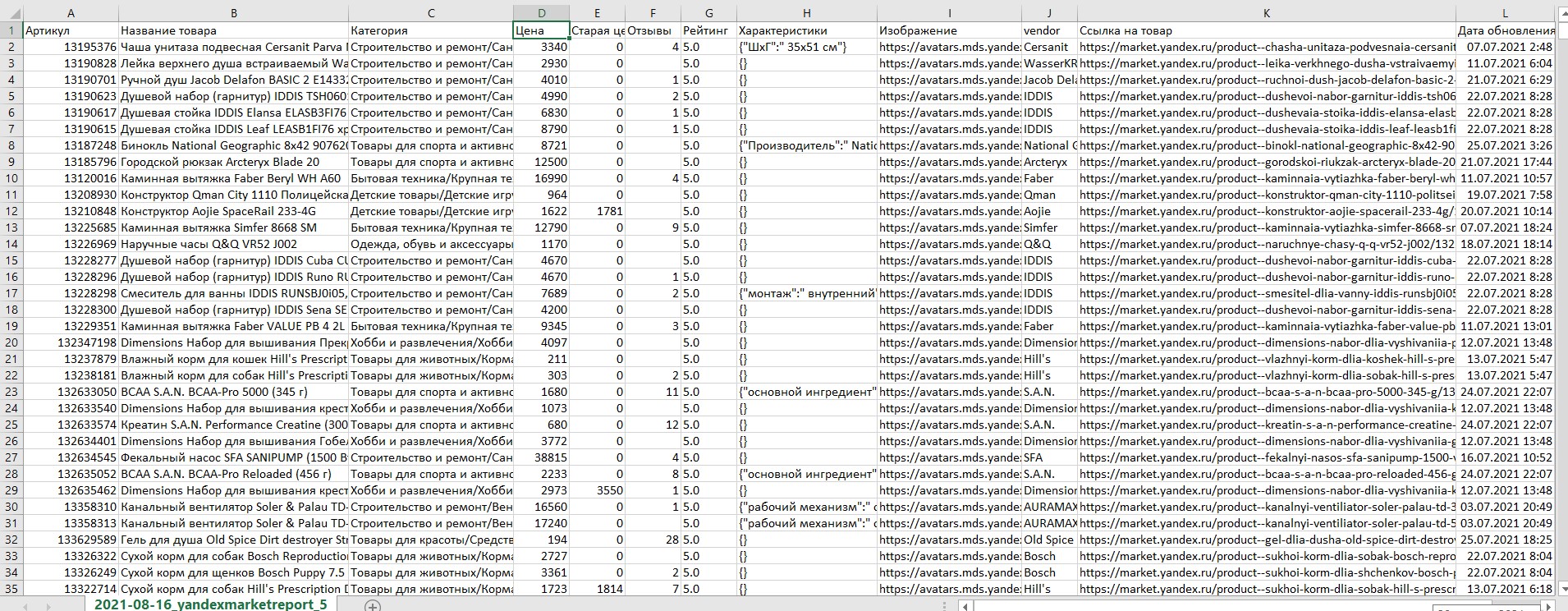Select row 17 header

(11, 293)
